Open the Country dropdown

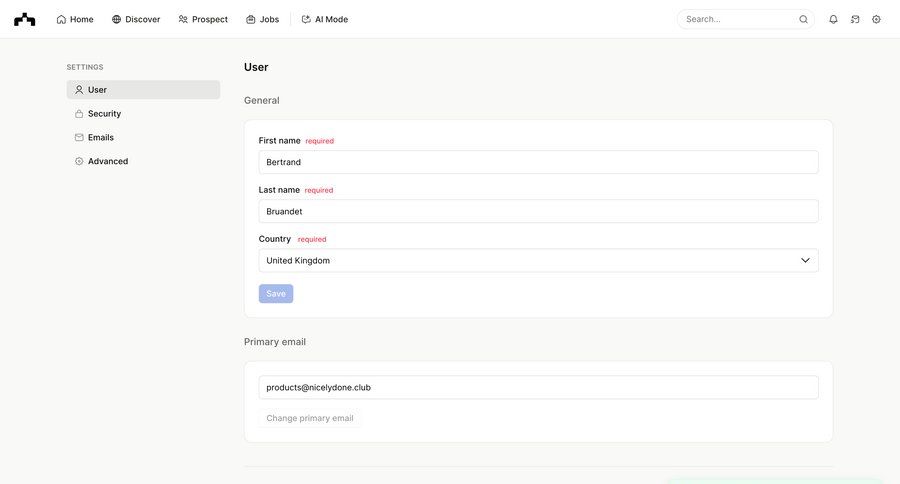[538, 261]
